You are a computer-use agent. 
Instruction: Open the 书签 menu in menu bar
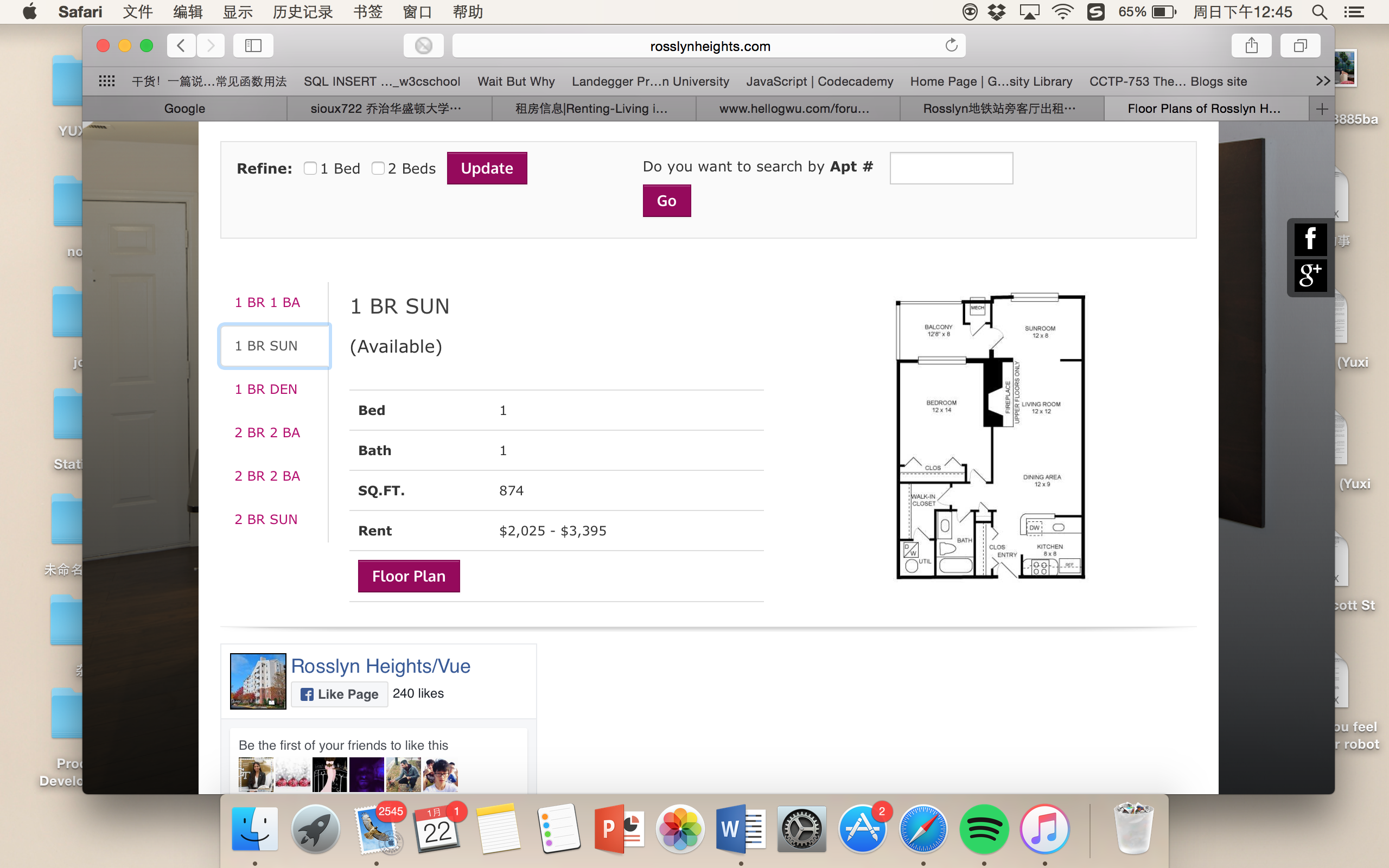(367, 11)
